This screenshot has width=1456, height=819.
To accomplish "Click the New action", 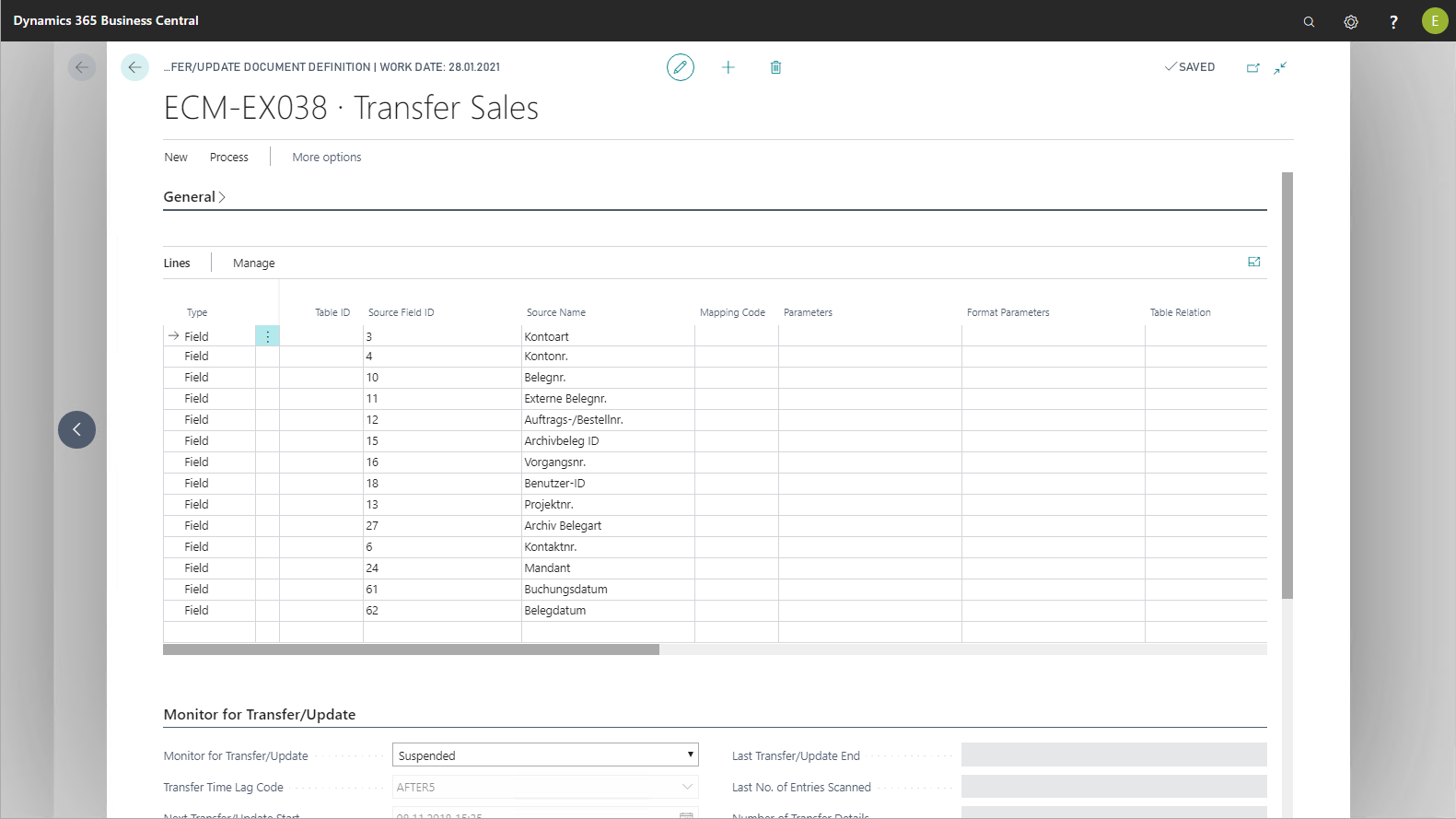I will pos(175,158).
